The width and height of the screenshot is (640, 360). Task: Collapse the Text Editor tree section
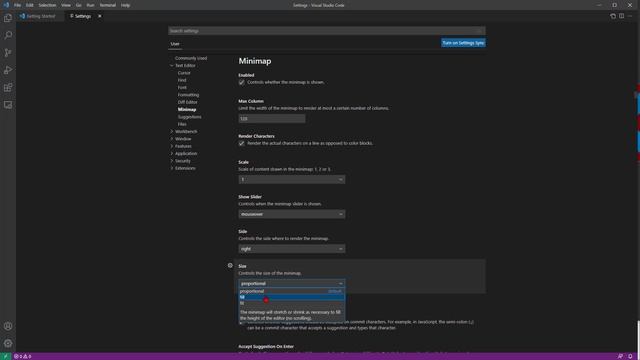(x=172, y=65)
